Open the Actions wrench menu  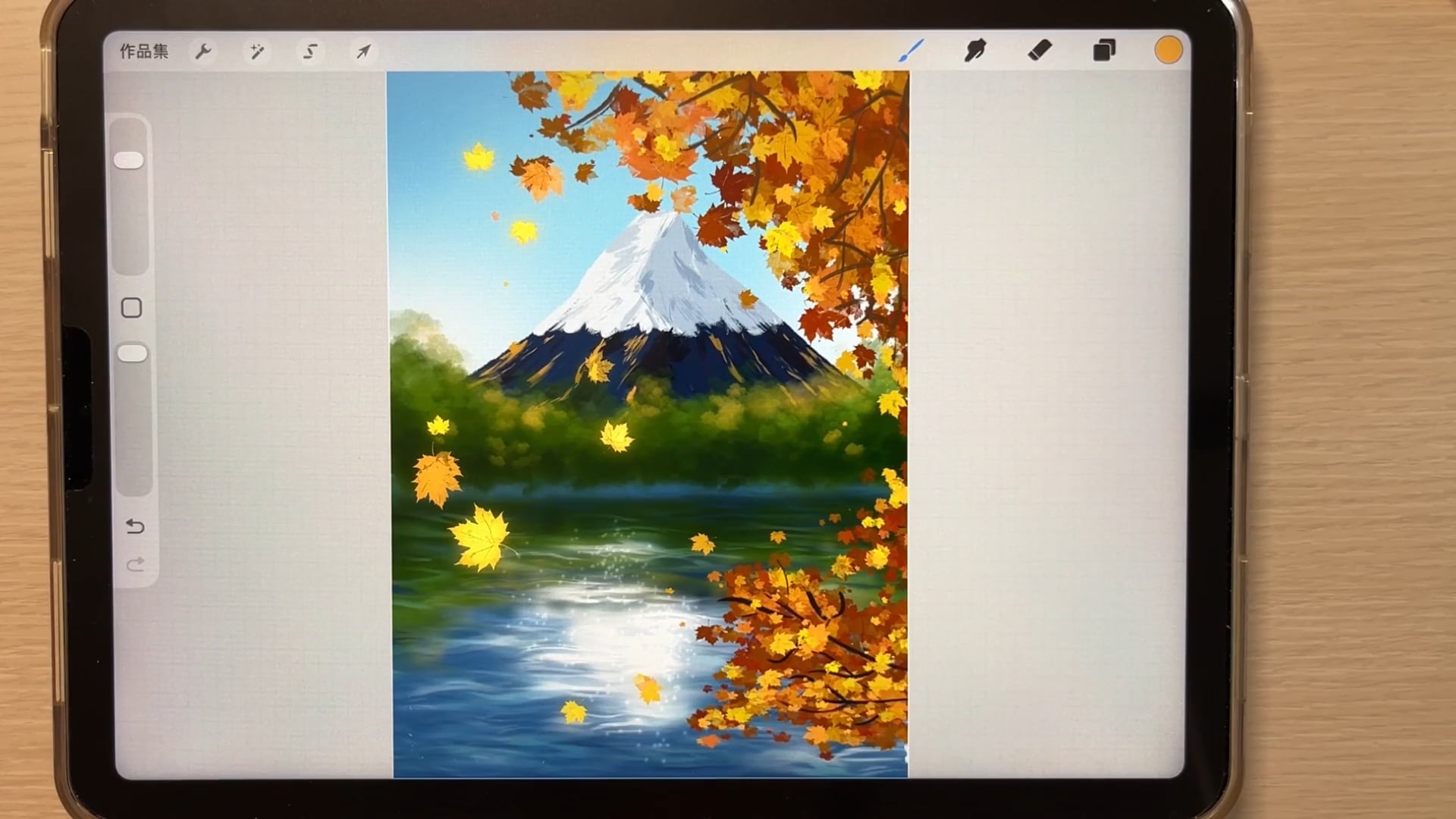(x=202, y=52)
